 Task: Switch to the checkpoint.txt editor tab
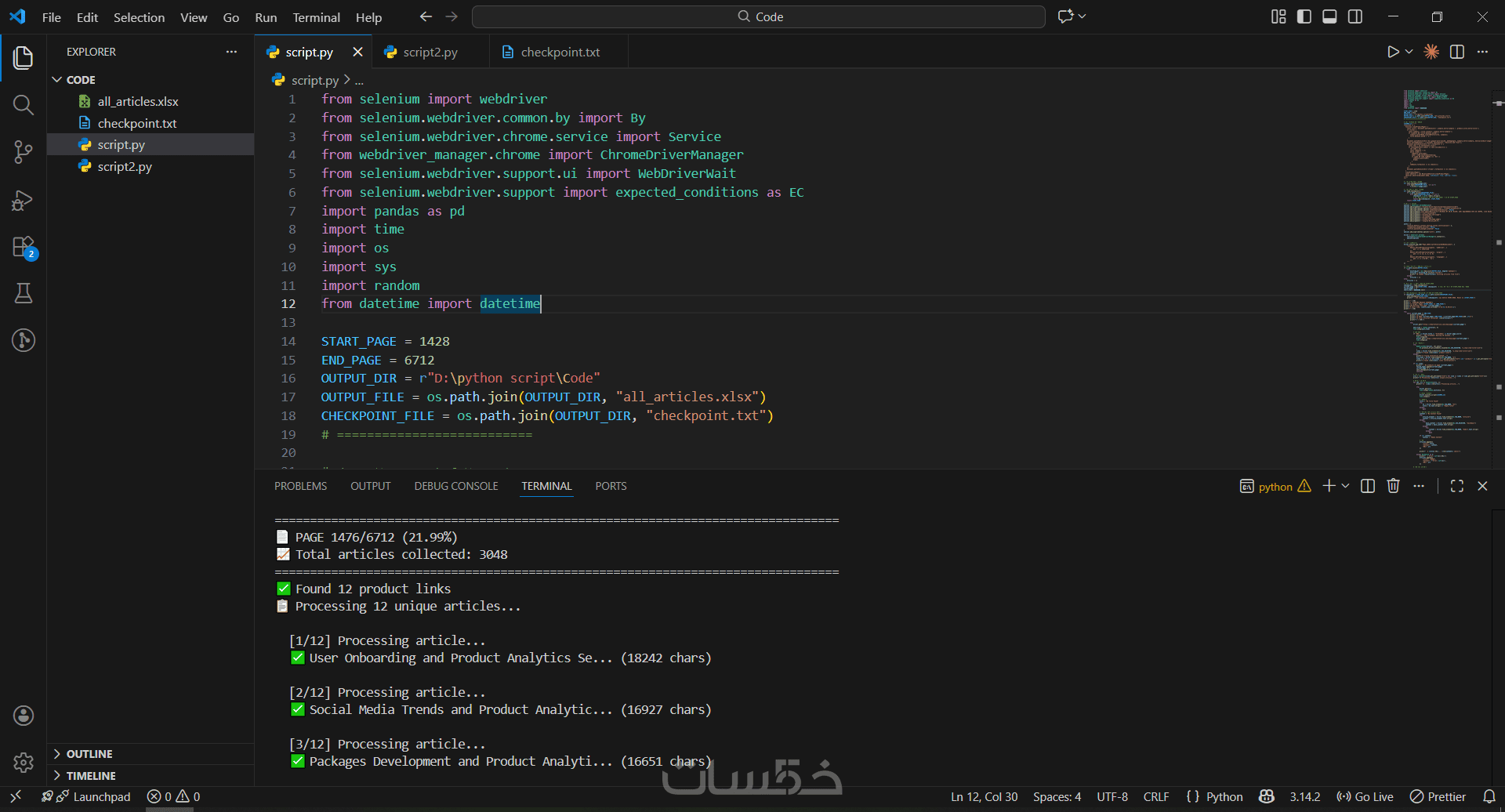click(x=560, y=52)
